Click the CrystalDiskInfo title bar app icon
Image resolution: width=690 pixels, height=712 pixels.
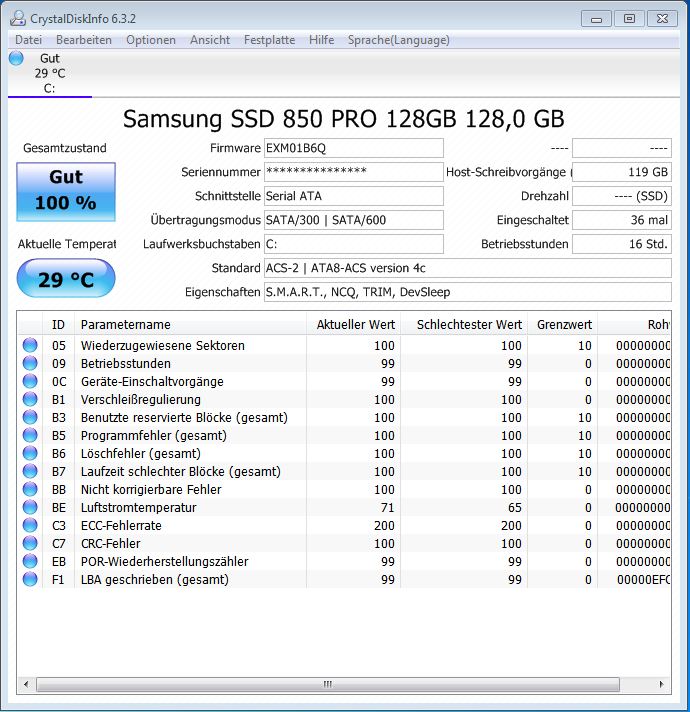[x=18, y=19]
